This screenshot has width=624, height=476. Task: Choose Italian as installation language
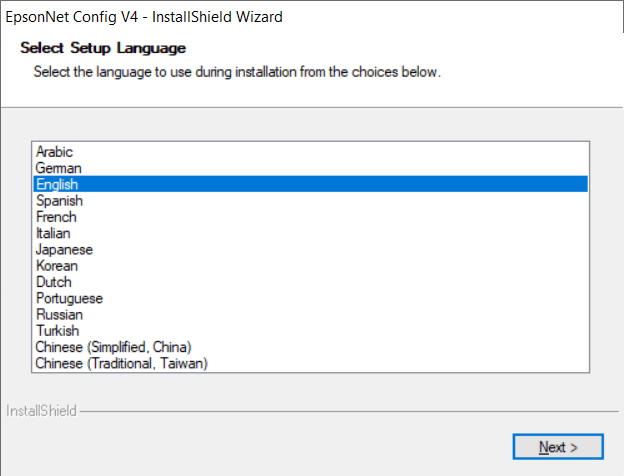(53, 233)
